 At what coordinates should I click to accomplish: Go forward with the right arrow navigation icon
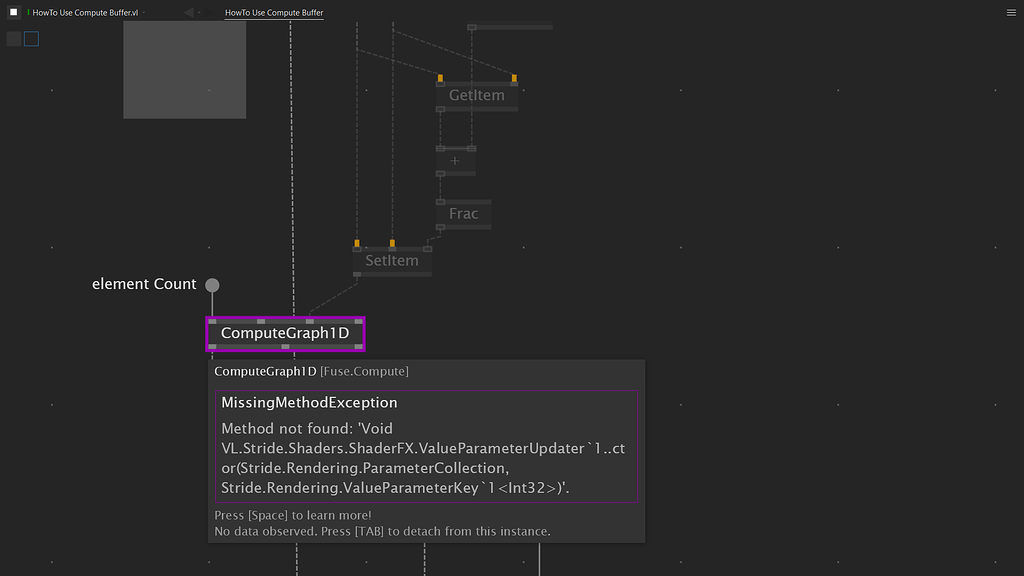point(207,12)
